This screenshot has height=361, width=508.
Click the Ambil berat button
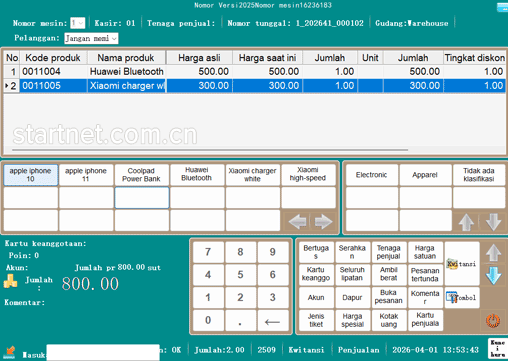[x=389, y=275]
